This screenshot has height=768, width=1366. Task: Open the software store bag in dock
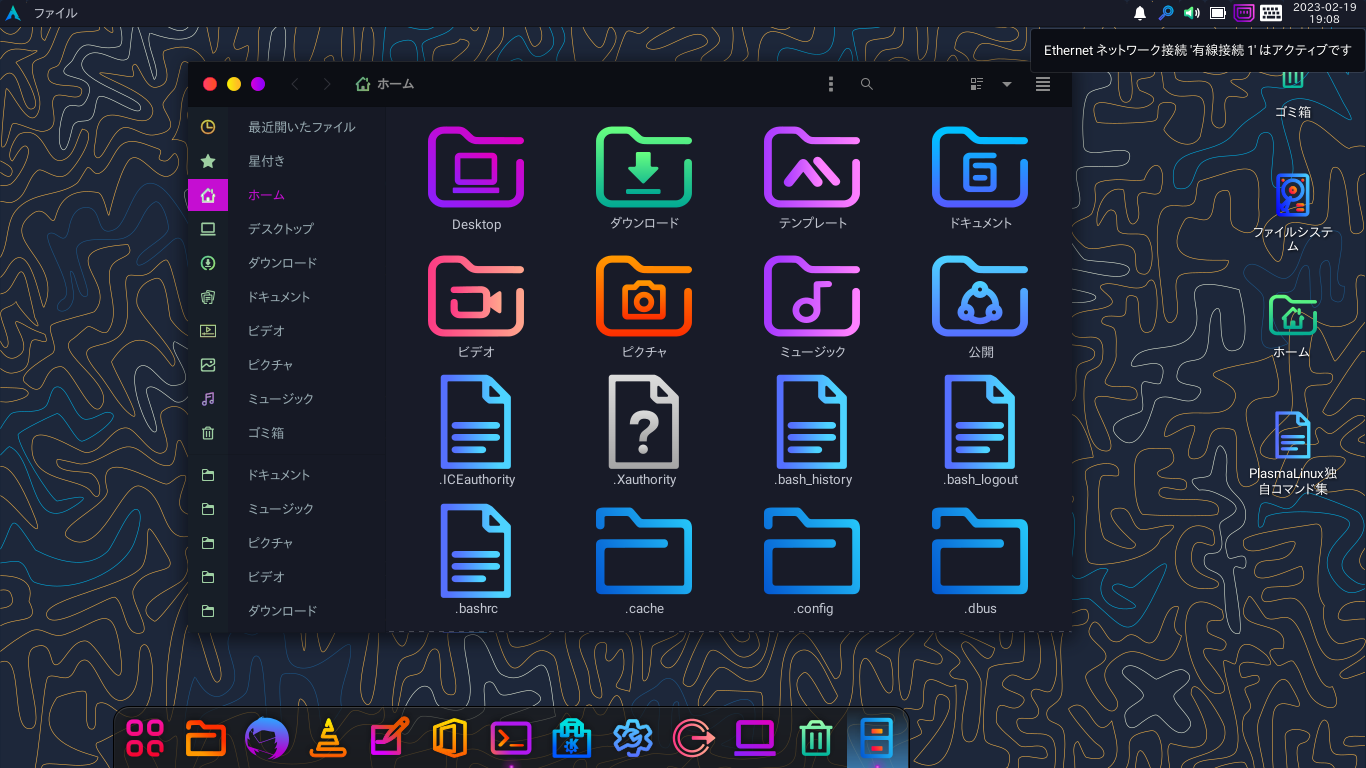572,739
